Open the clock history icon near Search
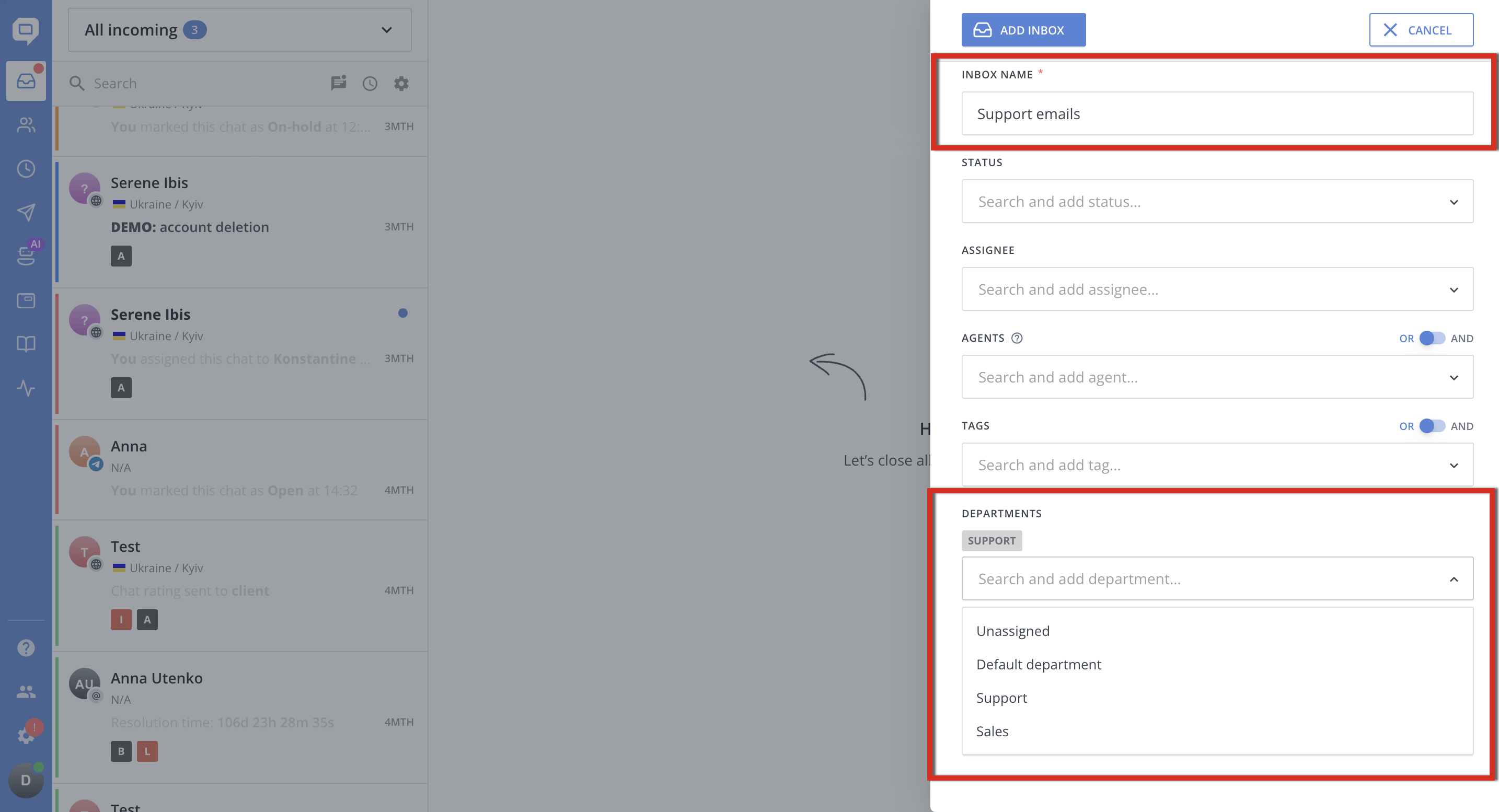1499x812 pixels. pyautogui.click(x=370, y=84)
